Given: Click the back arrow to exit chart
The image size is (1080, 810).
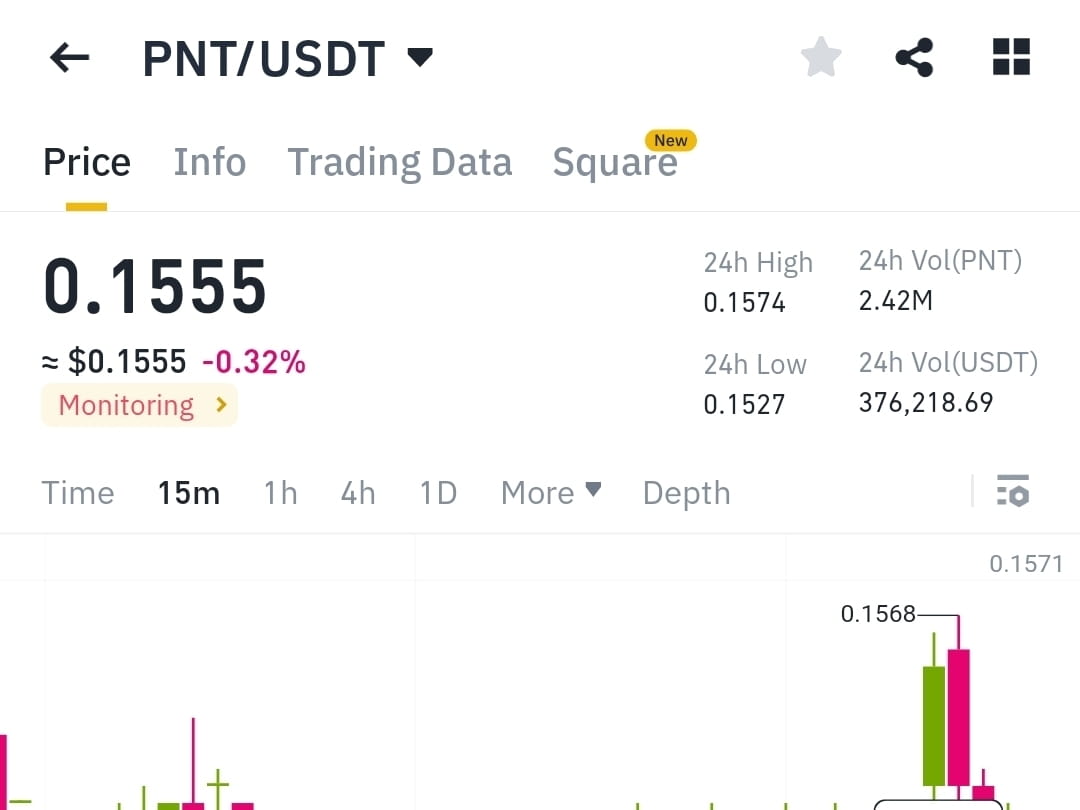Looking at the screenshot, I should coord(68,57).
